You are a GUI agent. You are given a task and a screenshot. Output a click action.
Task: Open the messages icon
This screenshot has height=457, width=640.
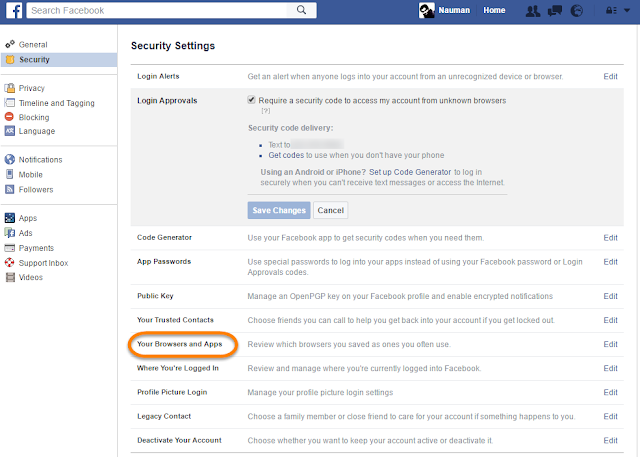[x=555, y=11]
